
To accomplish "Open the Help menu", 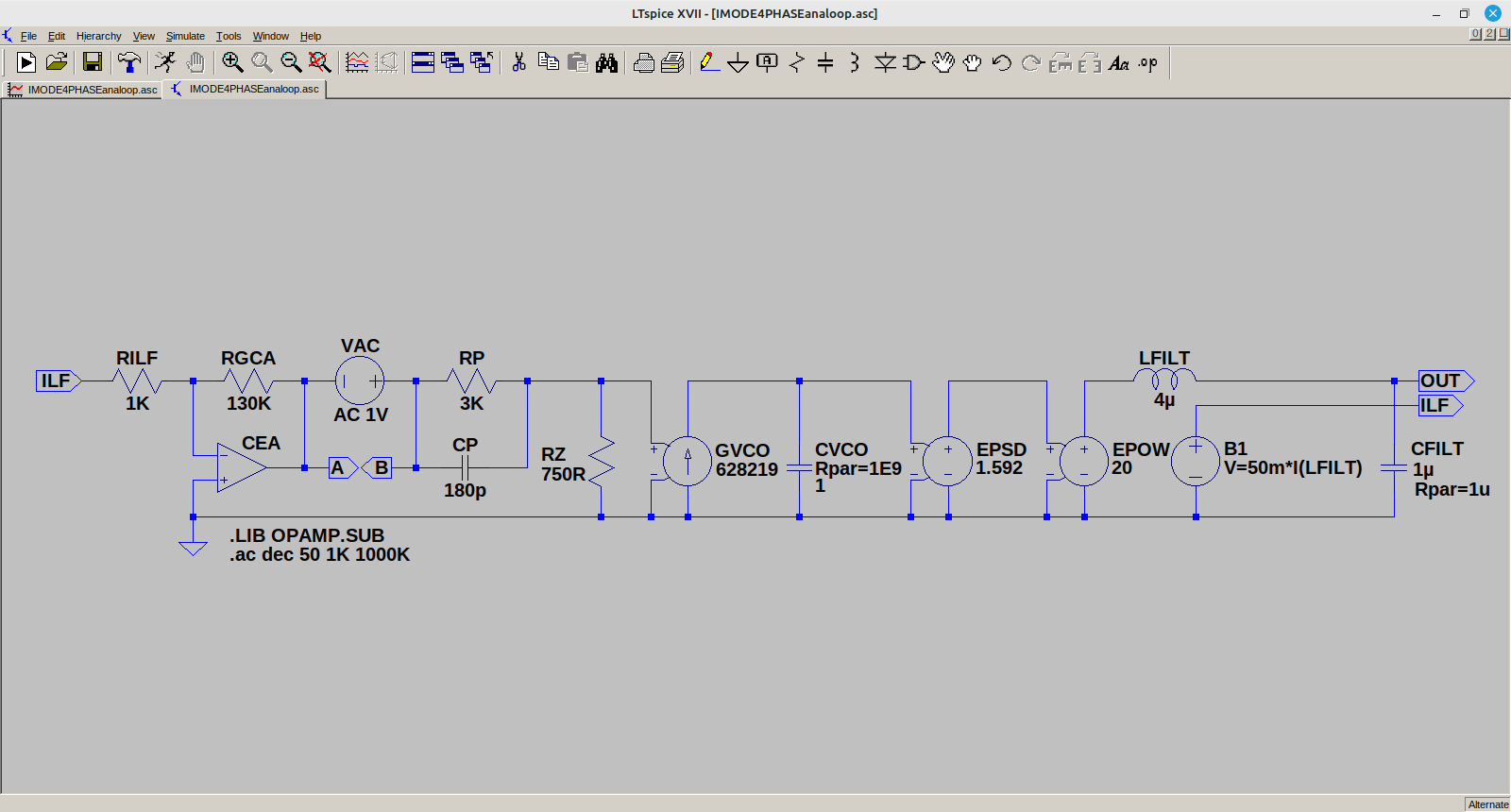I will (311, 36).
